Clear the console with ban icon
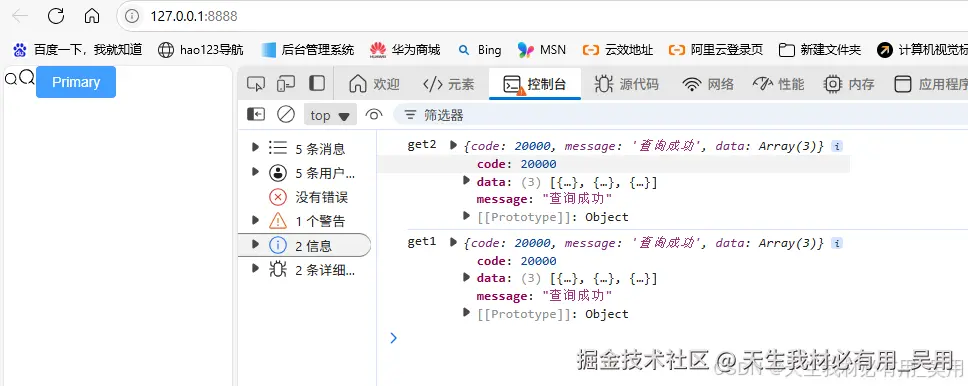 (286, 115)
